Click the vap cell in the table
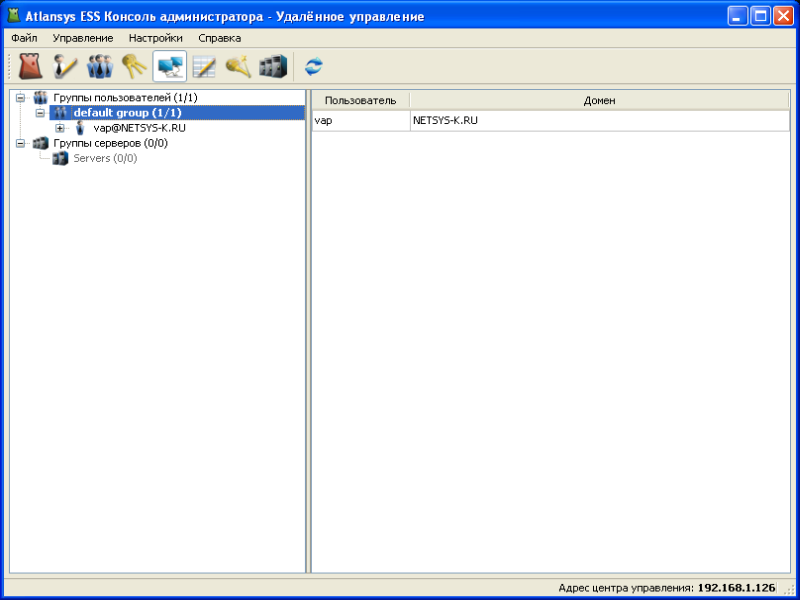 361,121
